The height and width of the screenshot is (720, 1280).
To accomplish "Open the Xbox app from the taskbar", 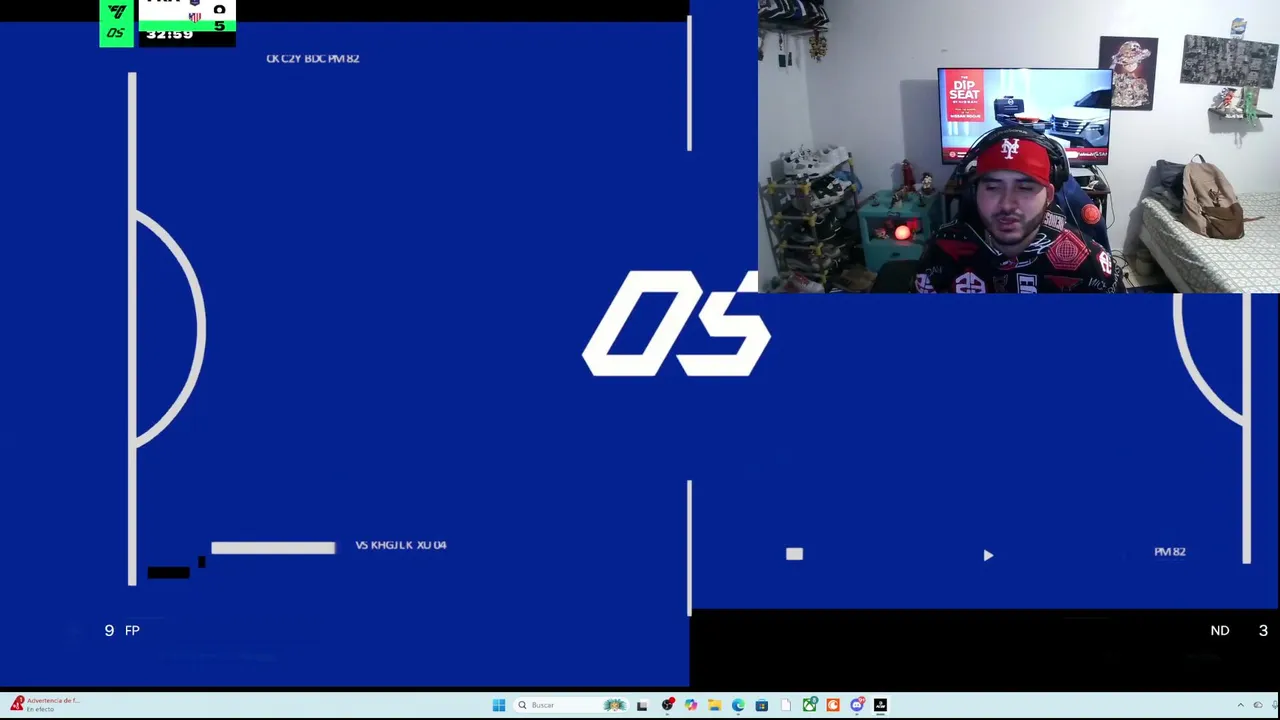I will point(809,705).
